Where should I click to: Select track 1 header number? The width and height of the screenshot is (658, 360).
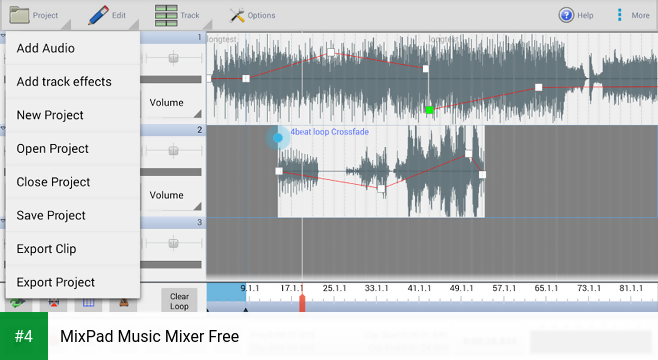click(x=199, y=37)
